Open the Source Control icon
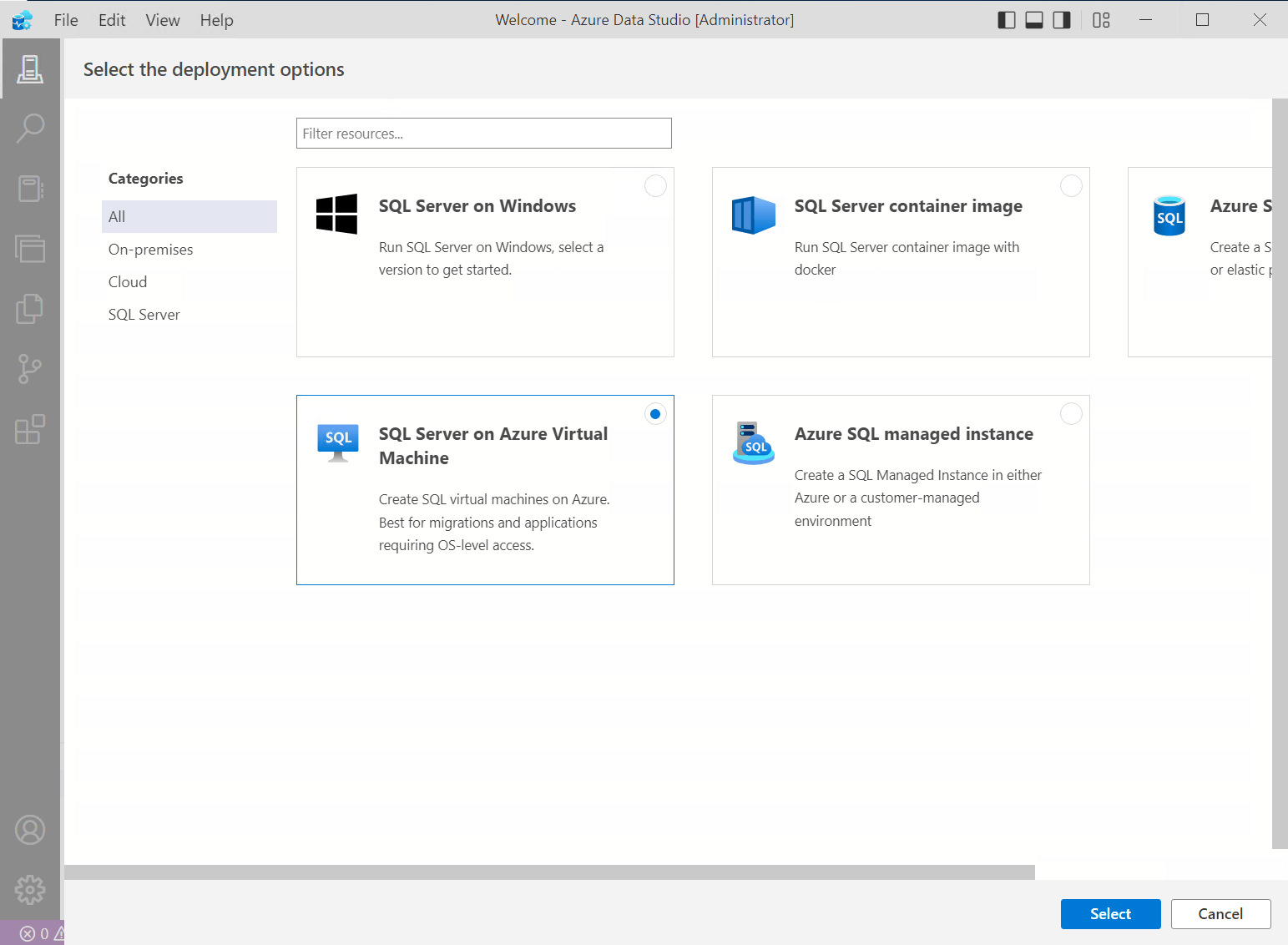The width and height of the screenshot is (1288, 945). click(x=30, y=368)
